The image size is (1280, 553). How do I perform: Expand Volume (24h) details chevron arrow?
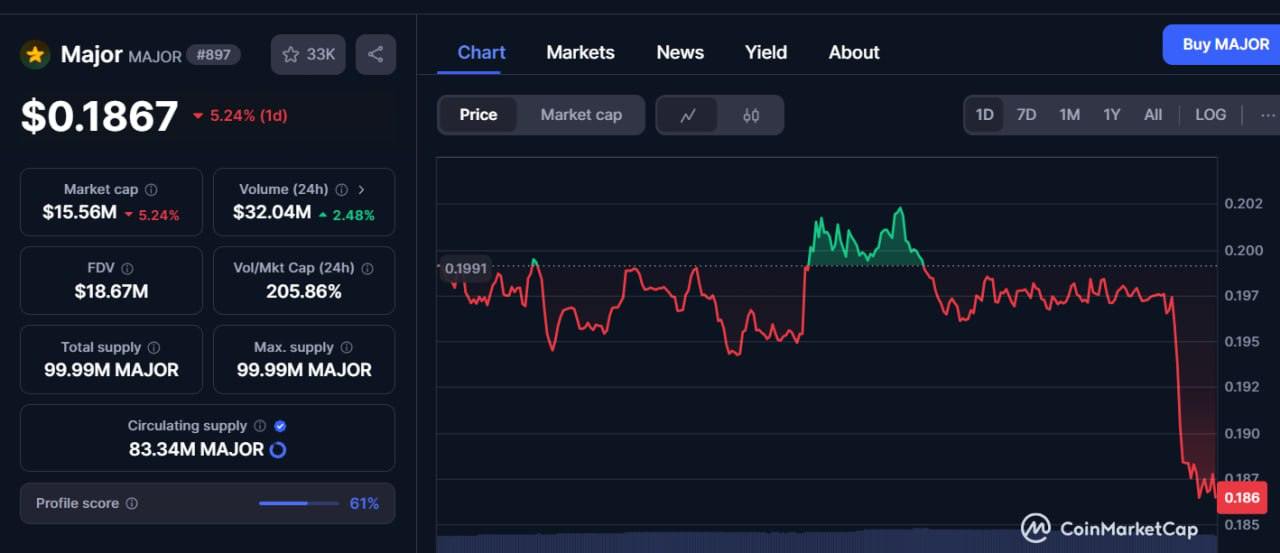(x=361, y=189)
